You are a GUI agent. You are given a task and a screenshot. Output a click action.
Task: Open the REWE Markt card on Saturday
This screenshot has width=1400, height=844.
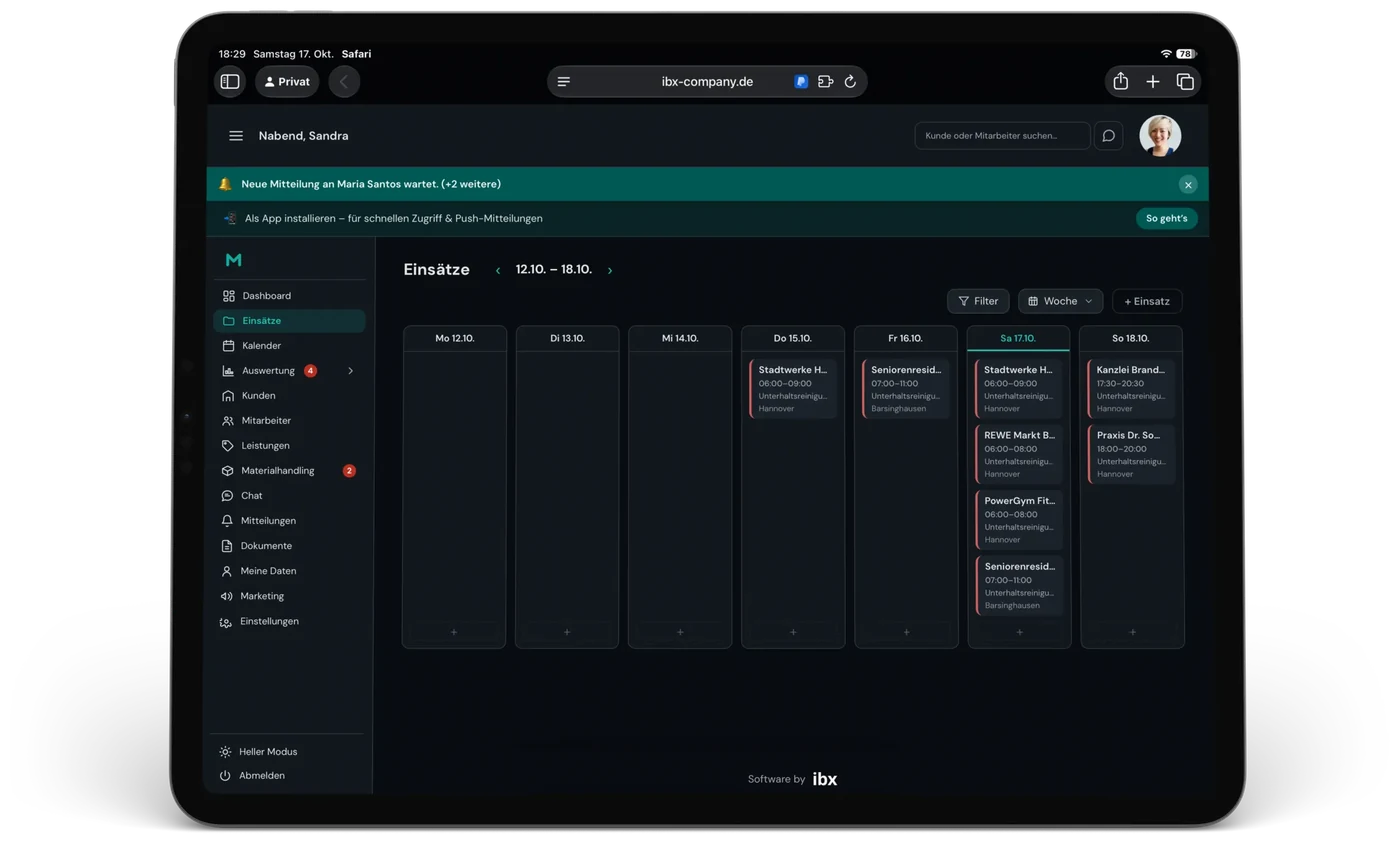[1019, 454]
